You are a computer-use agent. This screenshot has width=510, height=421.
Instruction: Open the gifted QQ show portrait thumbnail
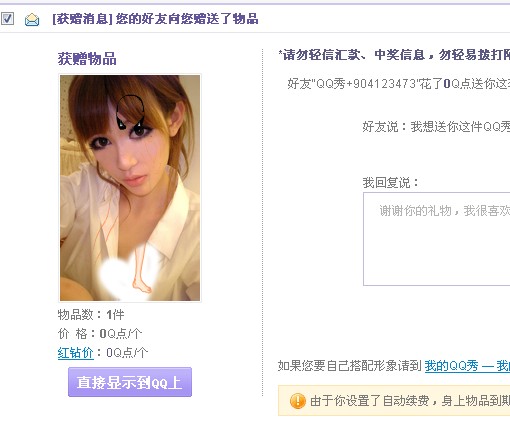130,188
